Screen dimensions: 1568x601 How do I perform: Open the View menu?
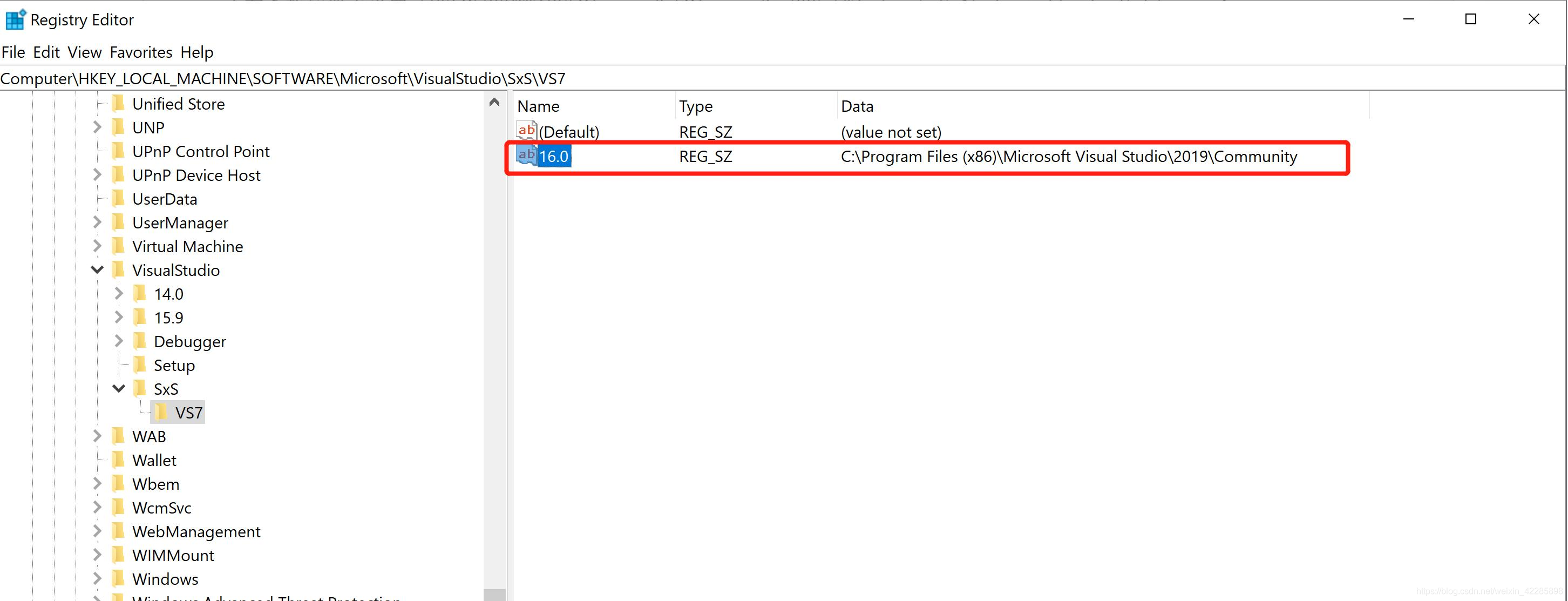coord(85,52)
